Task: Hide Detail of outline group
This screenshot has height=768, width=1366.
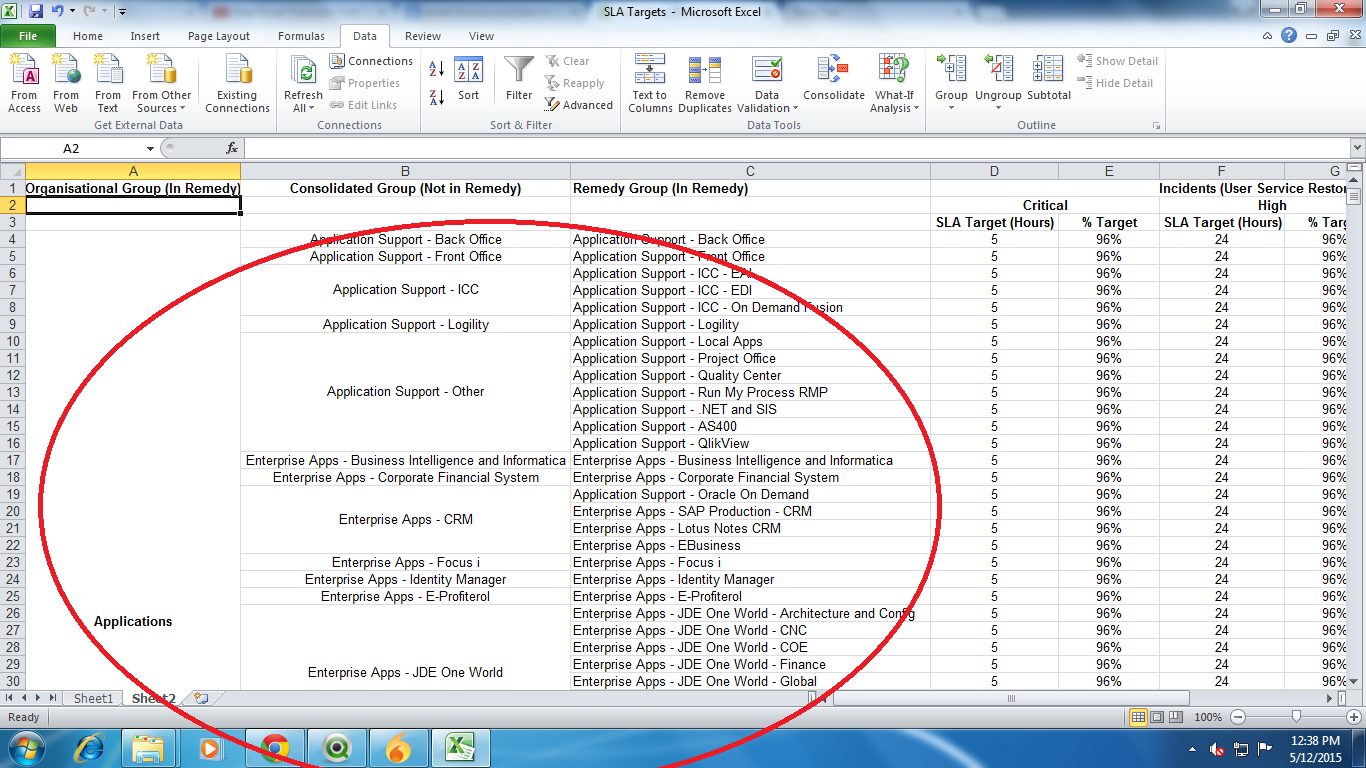Action: pos(1116,83)
